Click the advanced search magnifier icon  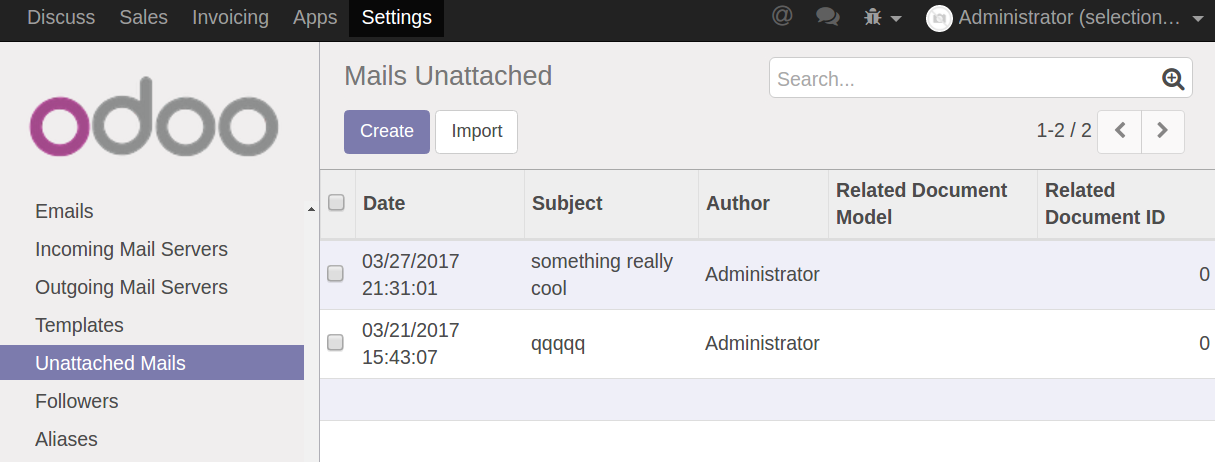(1173, 79)
